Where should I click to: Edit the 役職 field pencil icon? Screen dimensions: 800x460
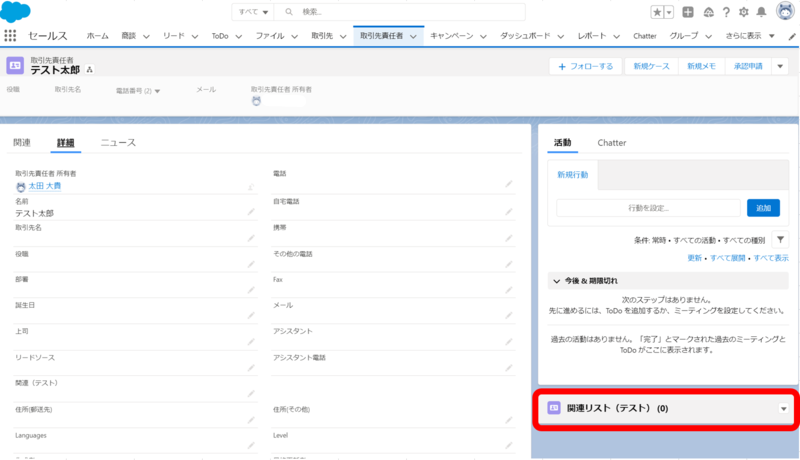click(251, 264)
